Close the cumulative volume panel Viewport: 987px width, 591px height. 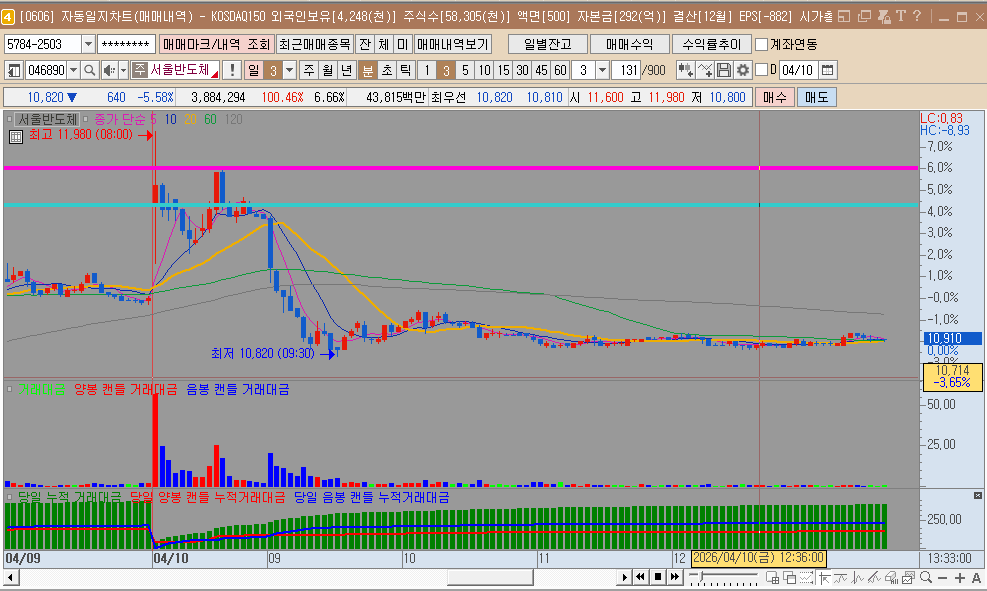978,496
